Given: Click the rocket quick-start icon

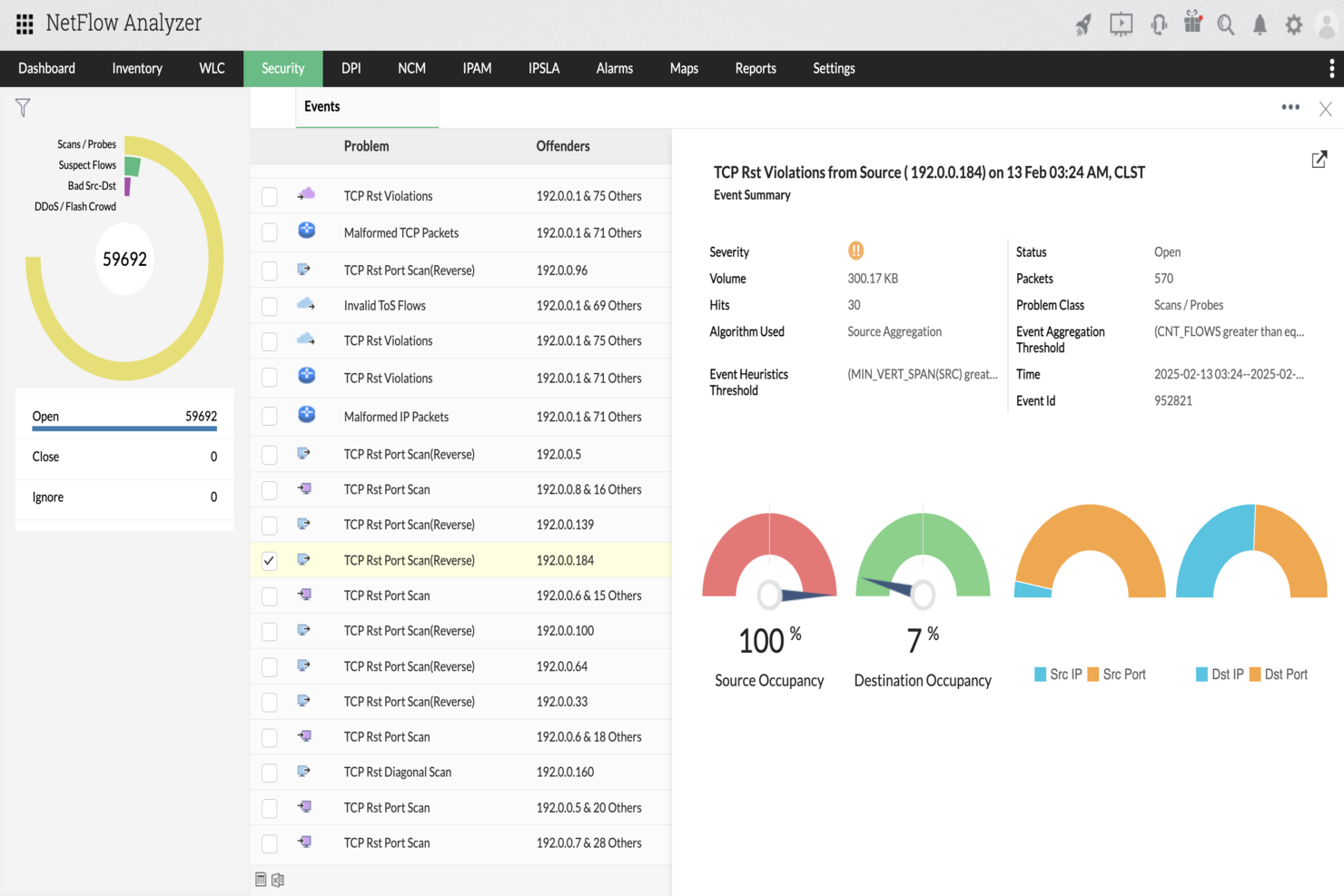Looking at the screenshot, I should tap(1083, 25).
